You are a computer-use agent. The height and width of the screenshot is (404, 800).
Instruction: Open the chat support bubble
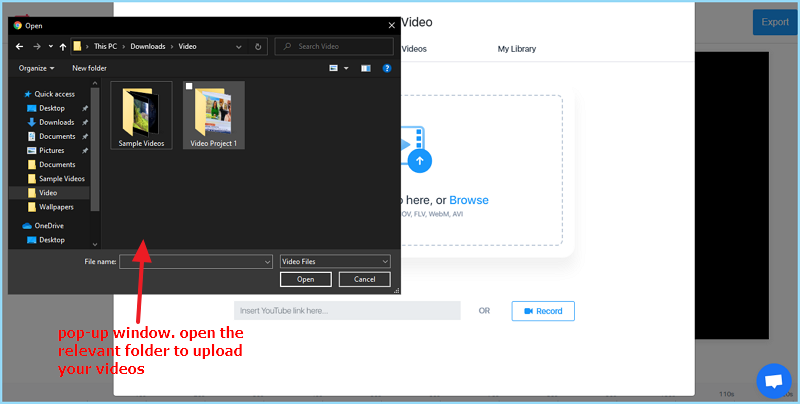[x=774, y=381]
